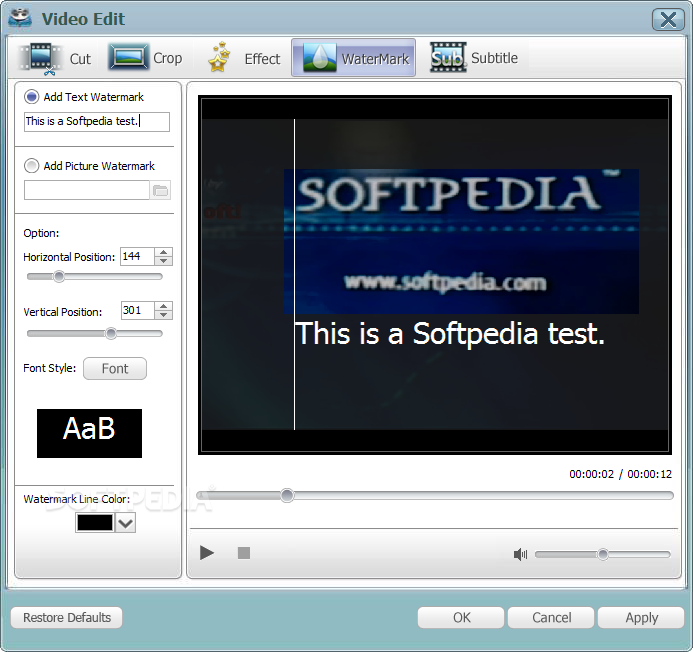Click the browse folder icon for picture watermark

[x=160, y=191]
